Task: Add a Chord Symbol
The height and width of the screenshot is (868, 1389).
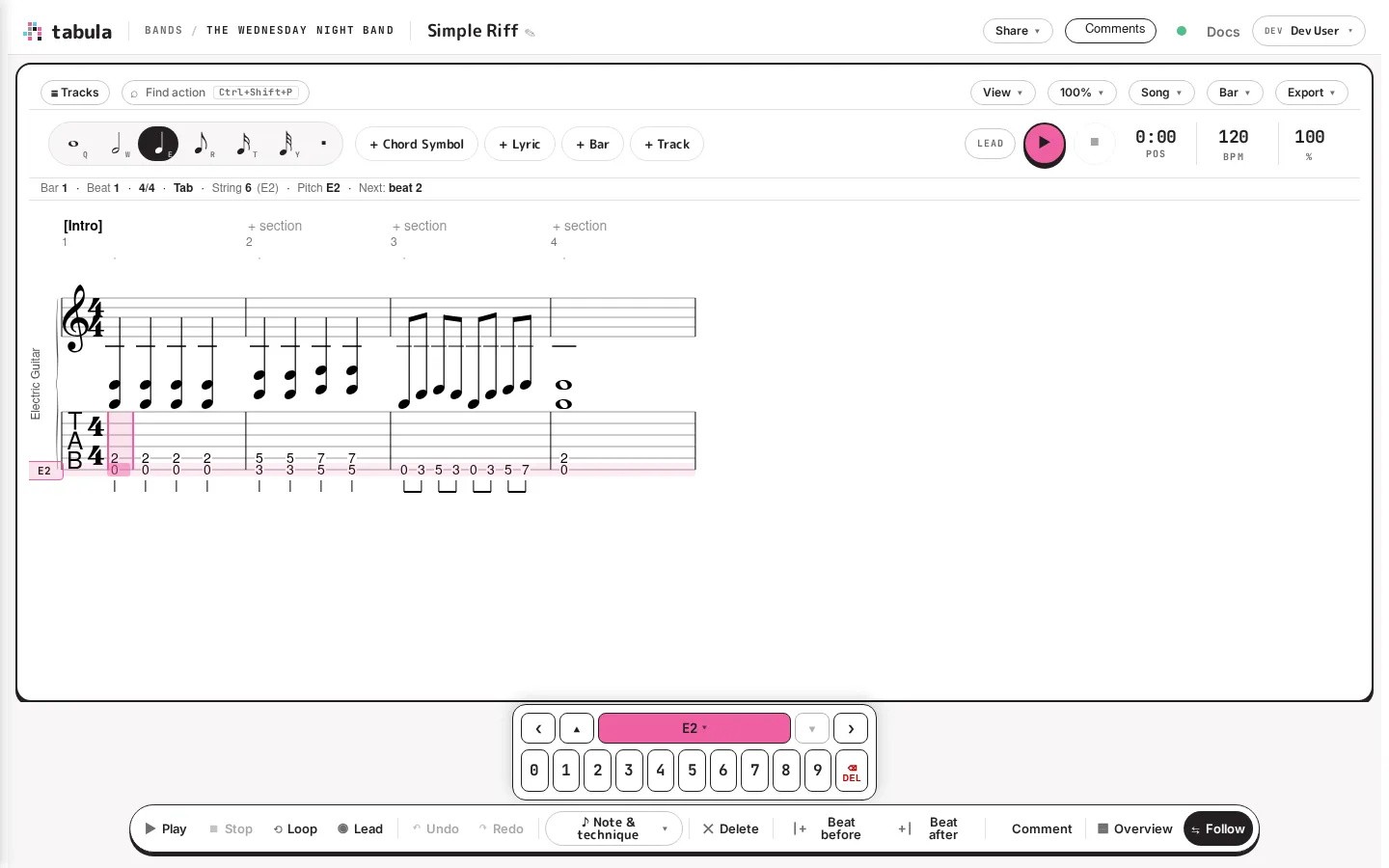Action: [x=417, y=145]
